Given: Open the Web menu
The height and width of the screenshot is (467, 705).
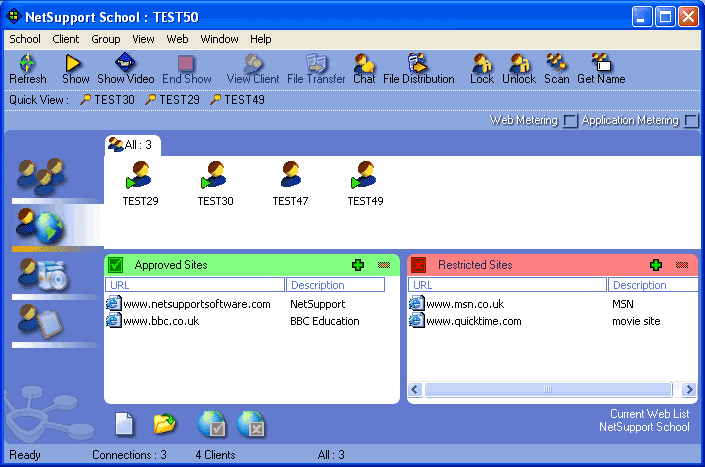Looking at the screenshot, I should [177, 39].
